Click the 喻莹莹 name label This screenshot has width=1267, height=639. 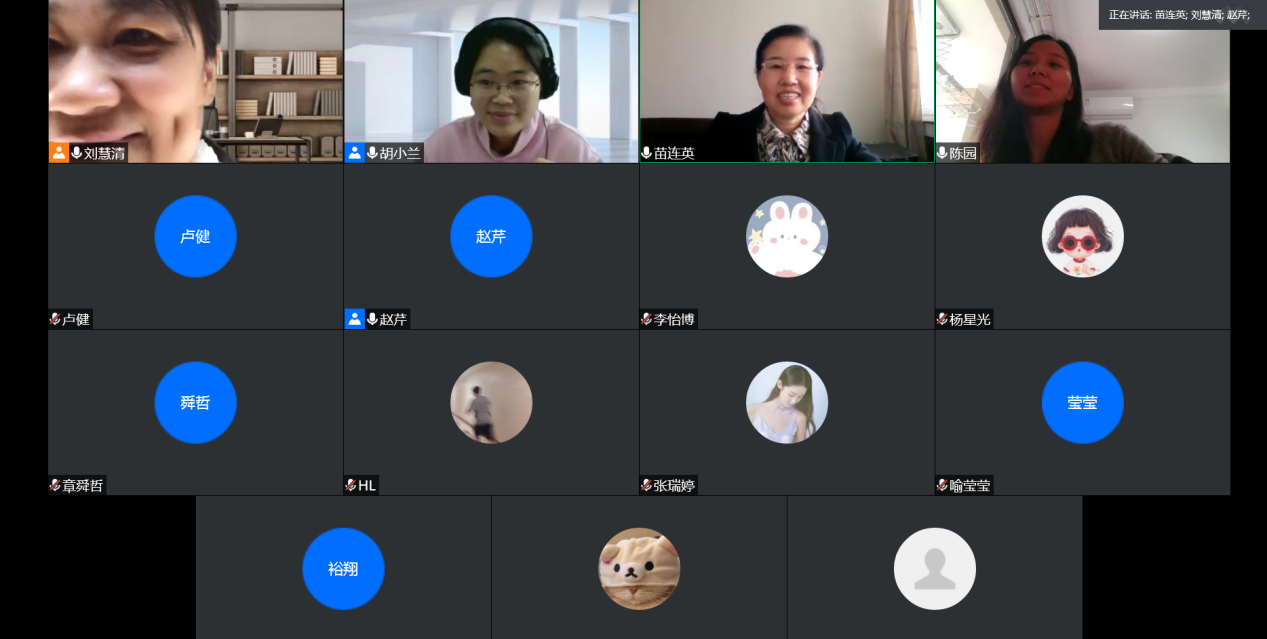point(970,485)
